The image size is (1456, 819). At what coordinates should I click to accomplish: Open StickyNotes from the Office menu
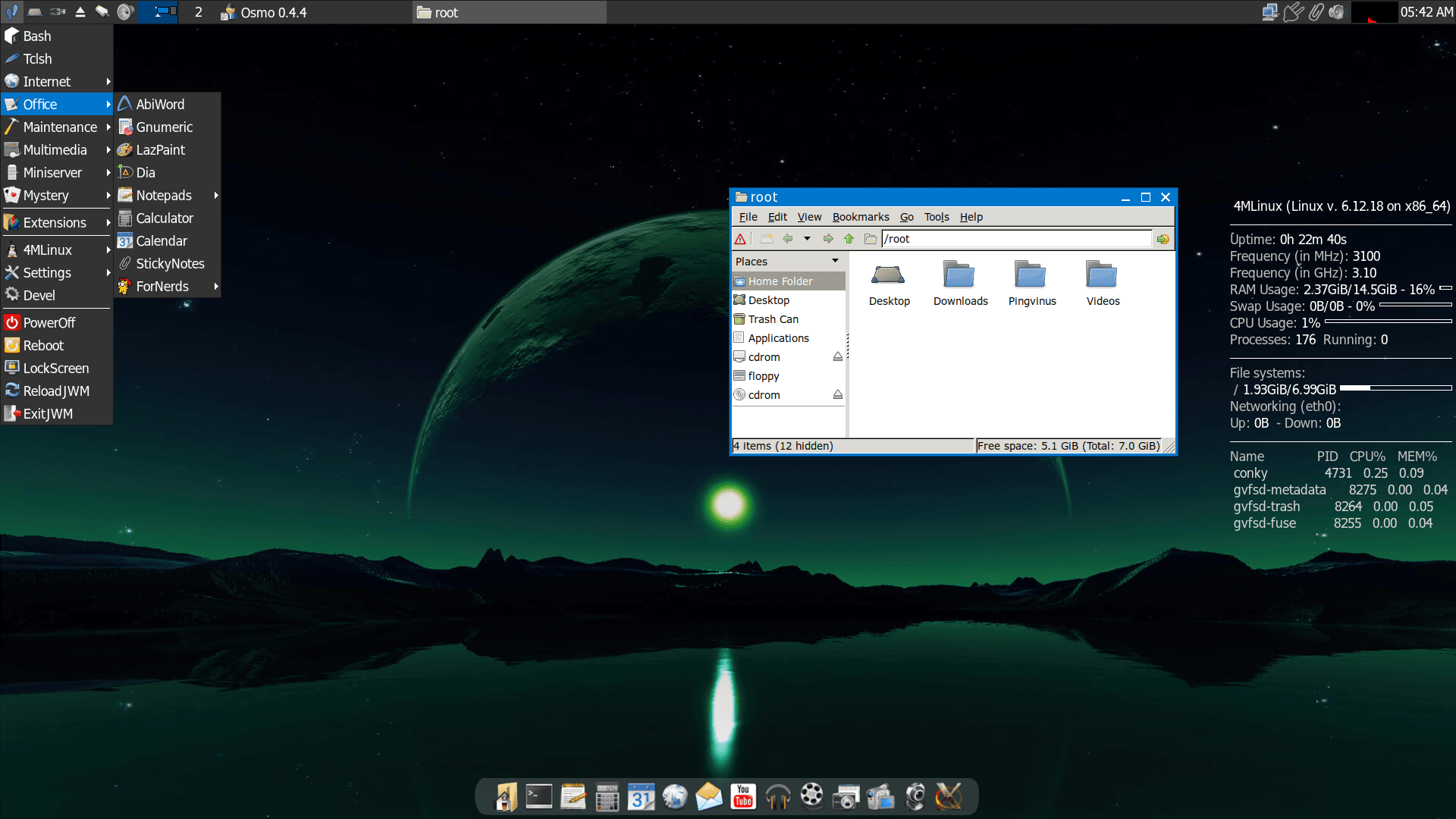coord(168,263)
